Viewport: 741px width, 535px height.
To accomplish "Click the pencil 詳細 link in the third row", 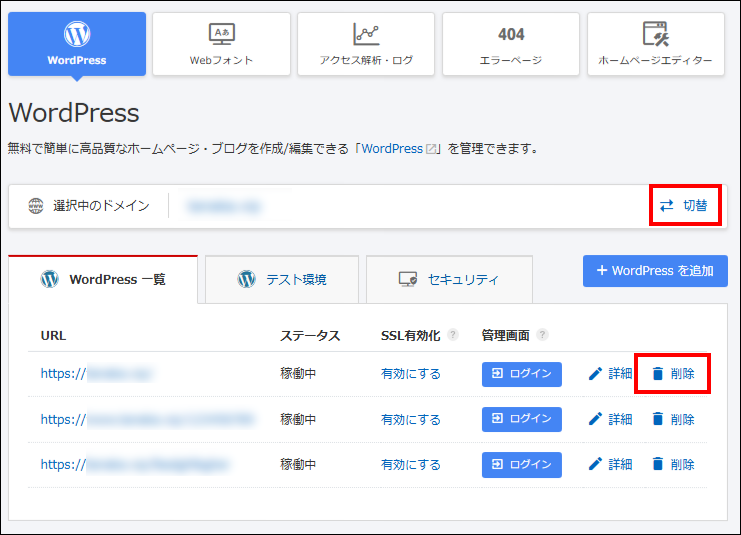I will [x=610, y=465].
